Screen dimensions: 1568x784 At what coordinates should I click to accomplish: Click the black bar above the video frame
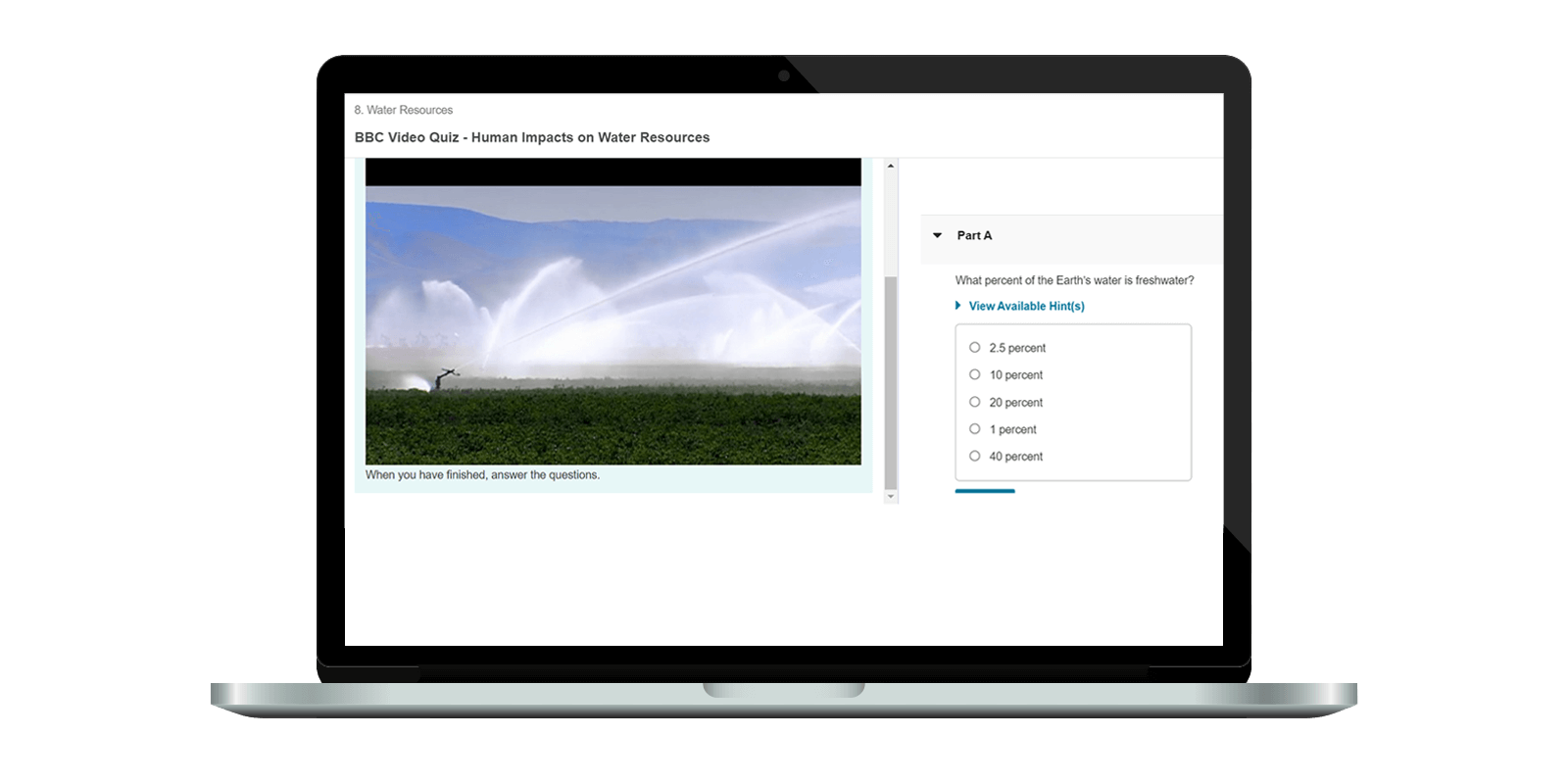[x=613, y=172]
